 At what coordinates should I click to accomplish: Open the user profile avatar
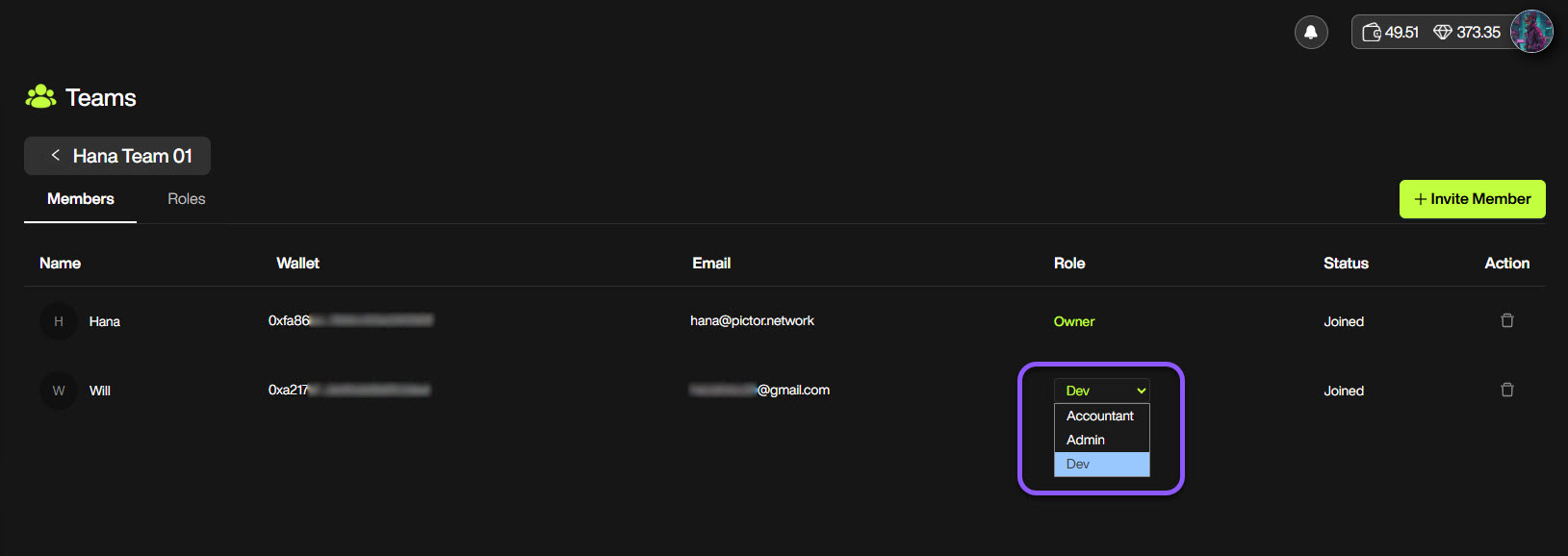tap(1530, 32)
